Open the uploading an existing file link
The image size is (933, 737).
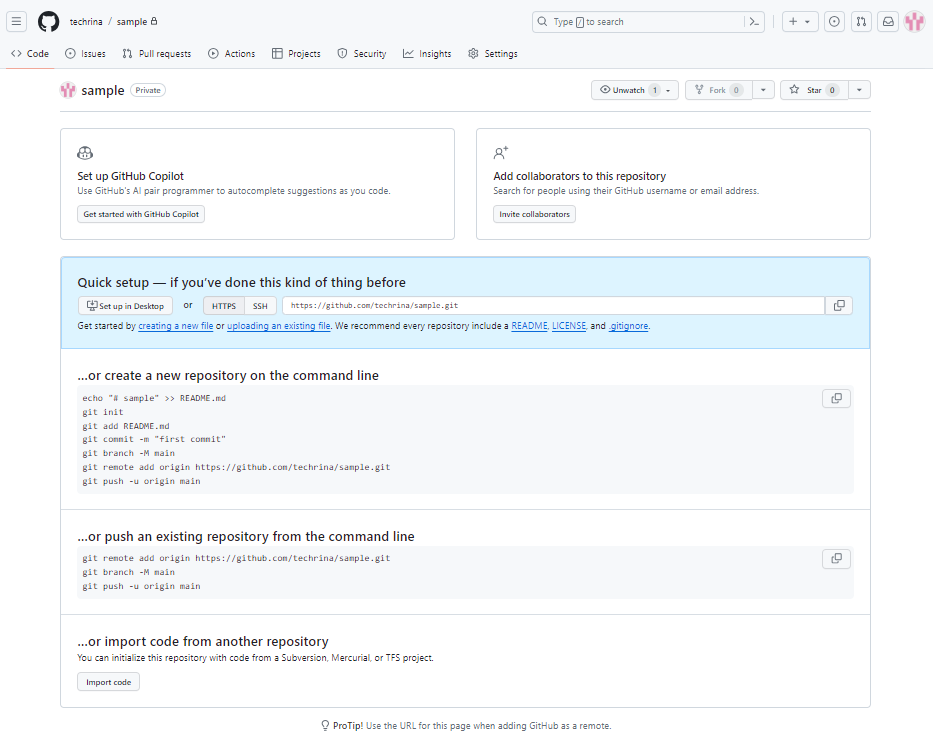point(278,326)
